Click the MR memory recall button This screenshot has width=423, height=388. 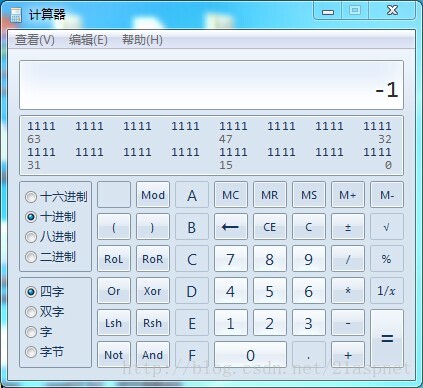(270, 195)
